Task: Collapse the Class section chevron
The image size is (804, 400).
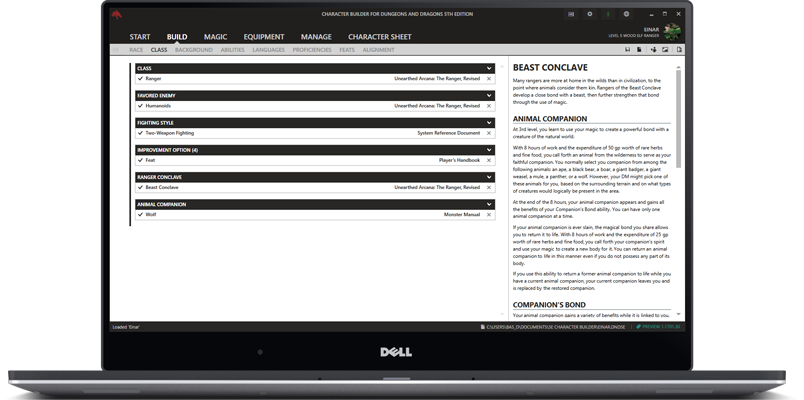Action: point(489,68)
